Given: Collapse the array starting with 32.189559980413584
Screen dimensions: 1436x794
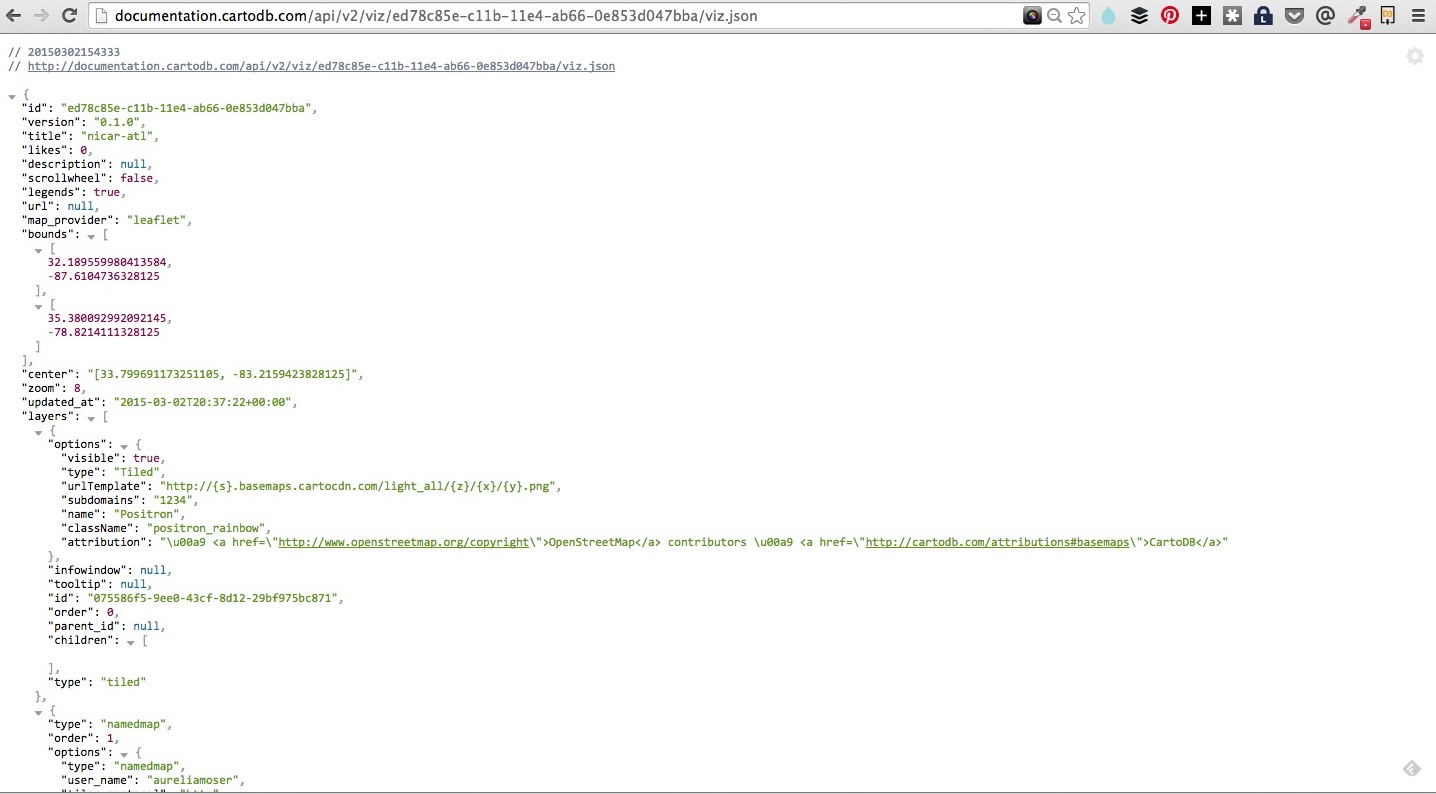Looking at the screenshot, I should (38, 249).
